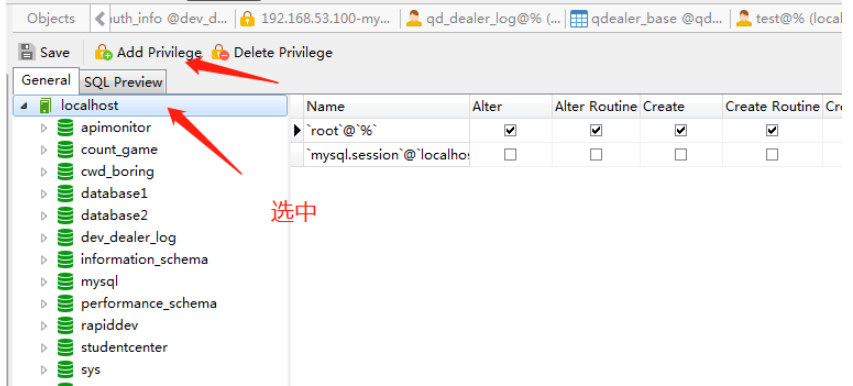Click table icon of qdealer_base tab
Screen dimensions: 853x386
coord(579,19)
